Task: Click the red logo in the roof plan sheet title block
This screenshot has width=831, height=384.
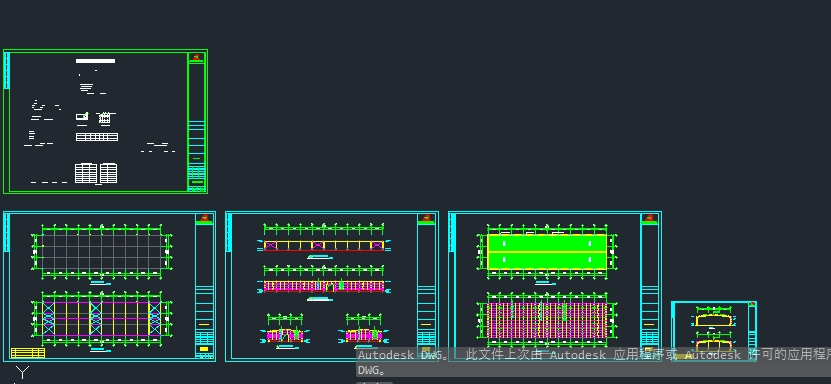Action: [x=650, y=218]
